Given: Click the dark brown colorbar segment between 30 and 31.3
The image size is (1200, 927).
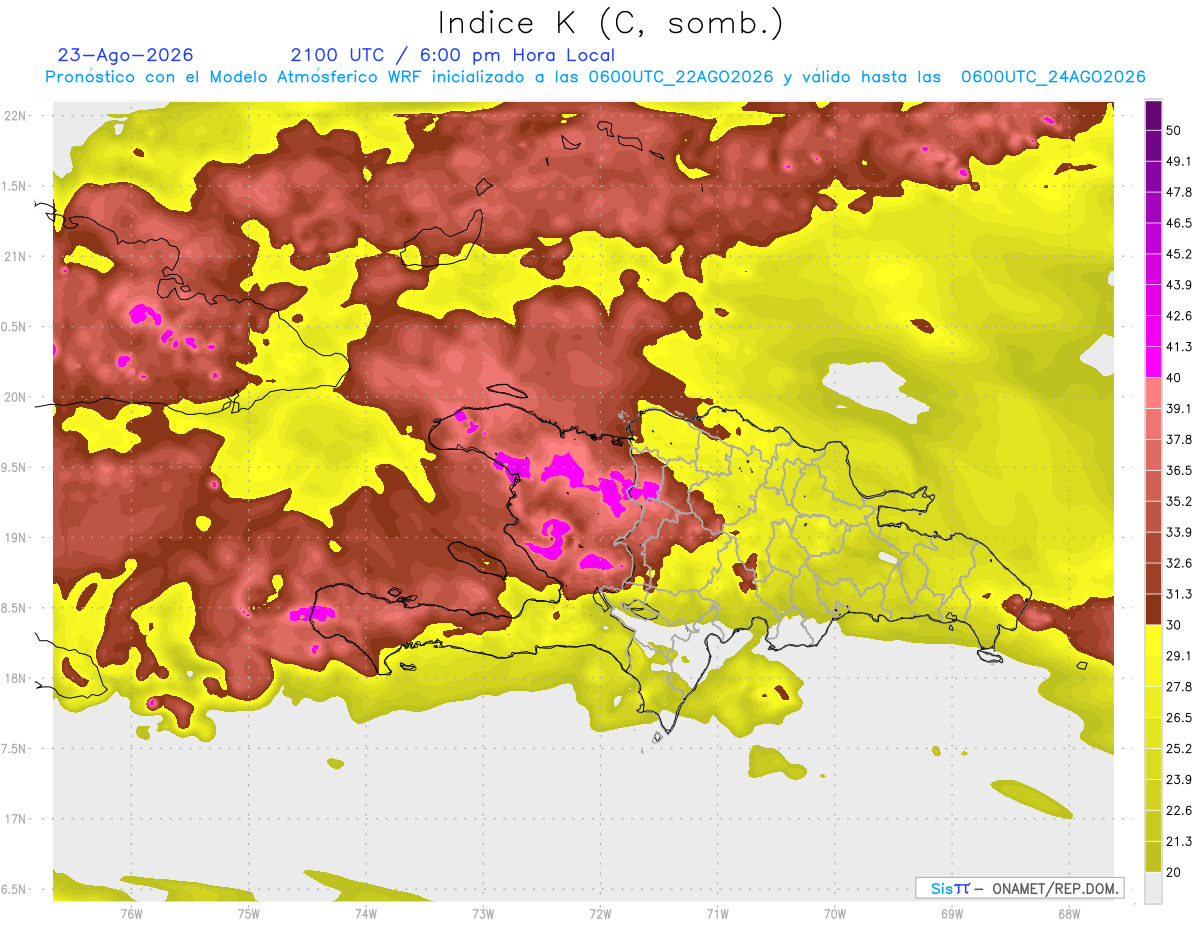Looking at the screenshot, I should [1153, 609].
